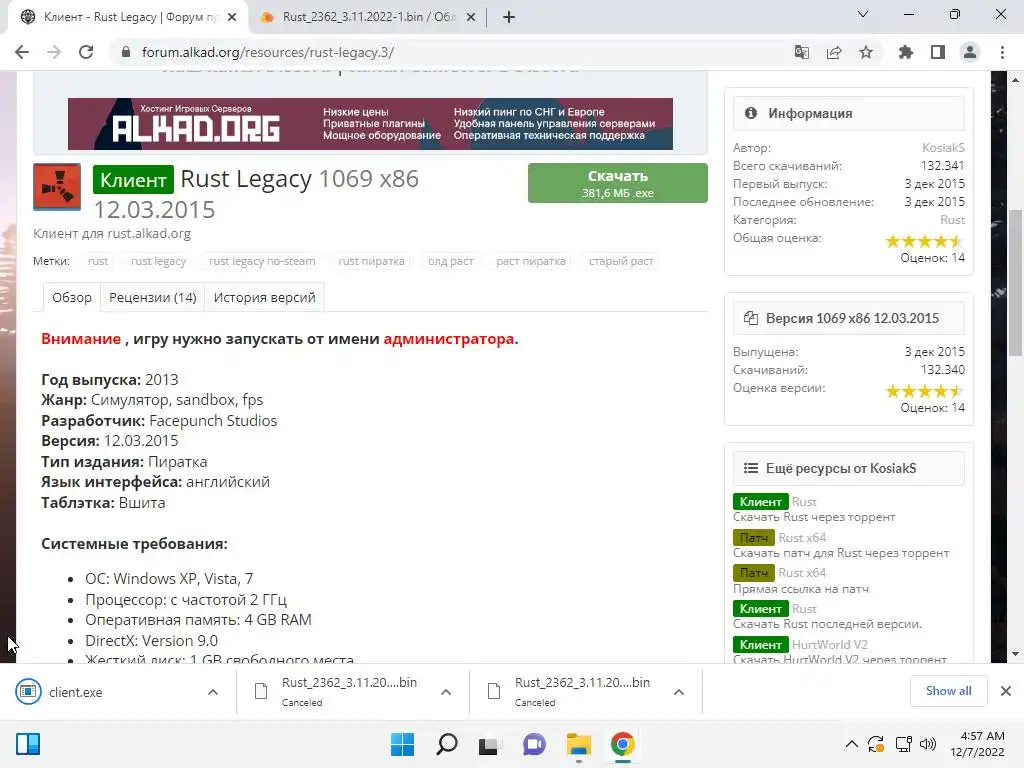Click the overall rating stars

[924, 241]
